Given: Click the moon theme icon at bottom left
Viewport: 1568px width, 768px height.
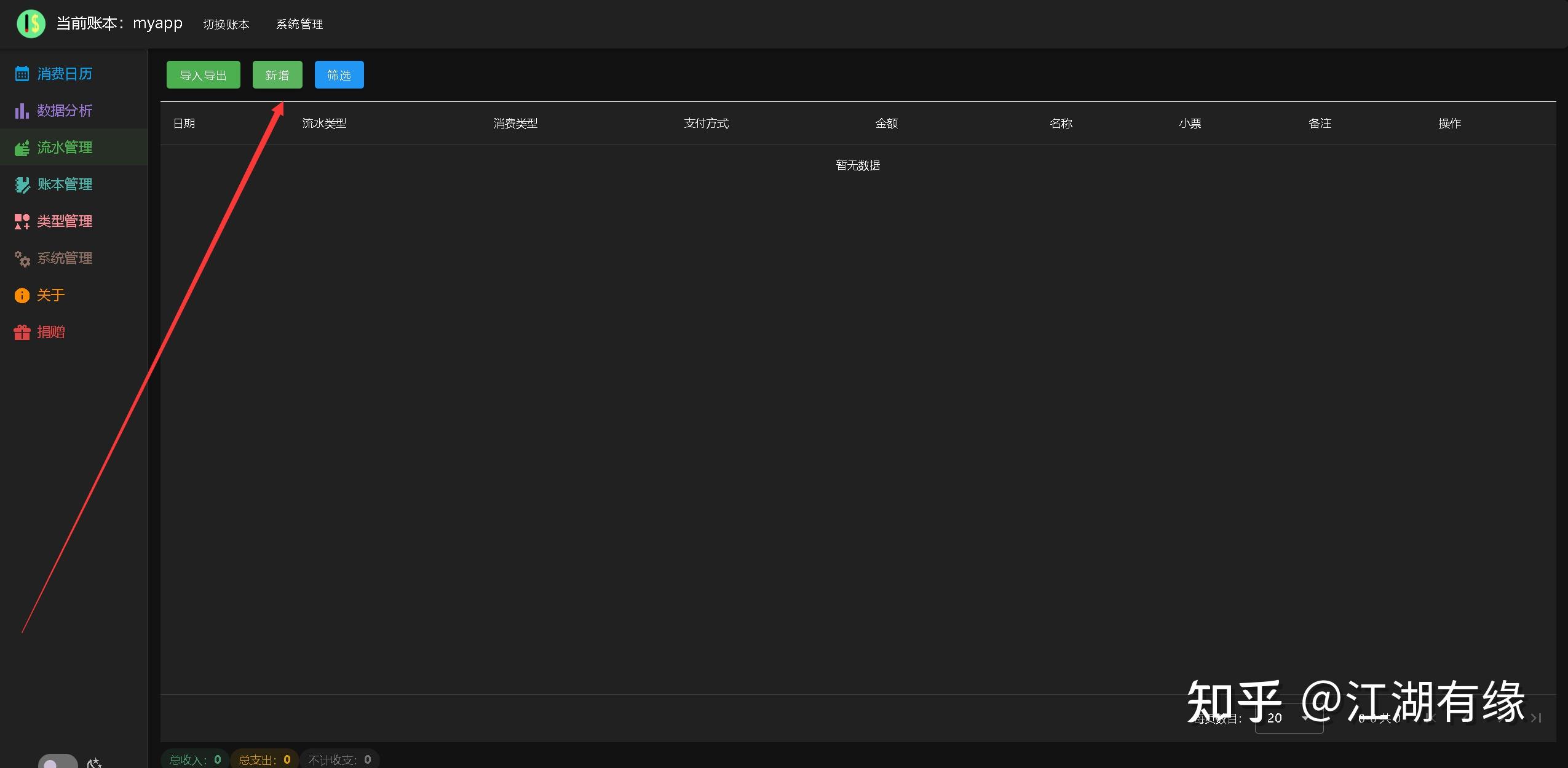Looking at the screenshot, I should [x=94, y=764].
